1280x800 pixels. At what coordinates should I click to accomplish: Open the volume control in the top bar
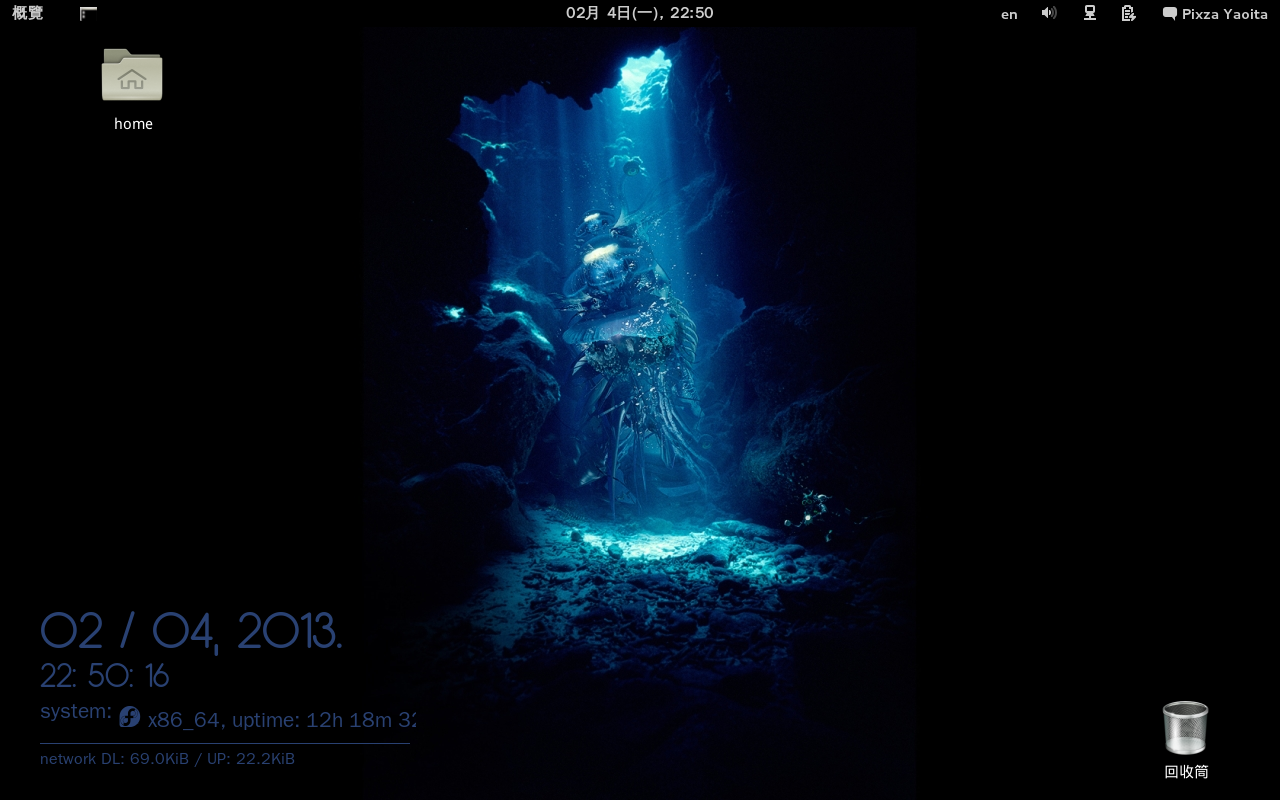point(1049,13)
